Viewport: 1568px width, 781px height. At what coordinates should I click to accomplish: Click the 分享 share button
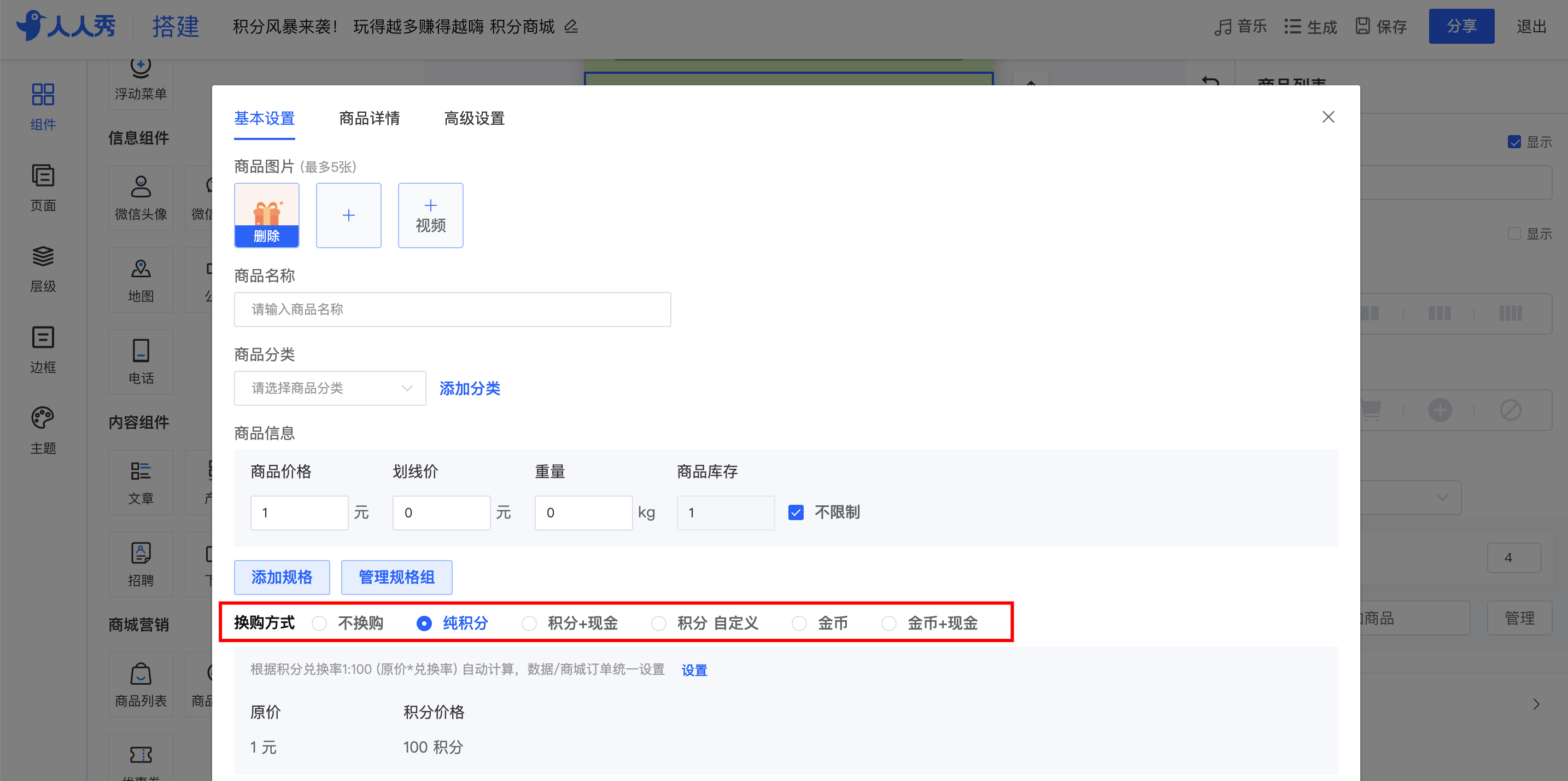point(1461,26)
